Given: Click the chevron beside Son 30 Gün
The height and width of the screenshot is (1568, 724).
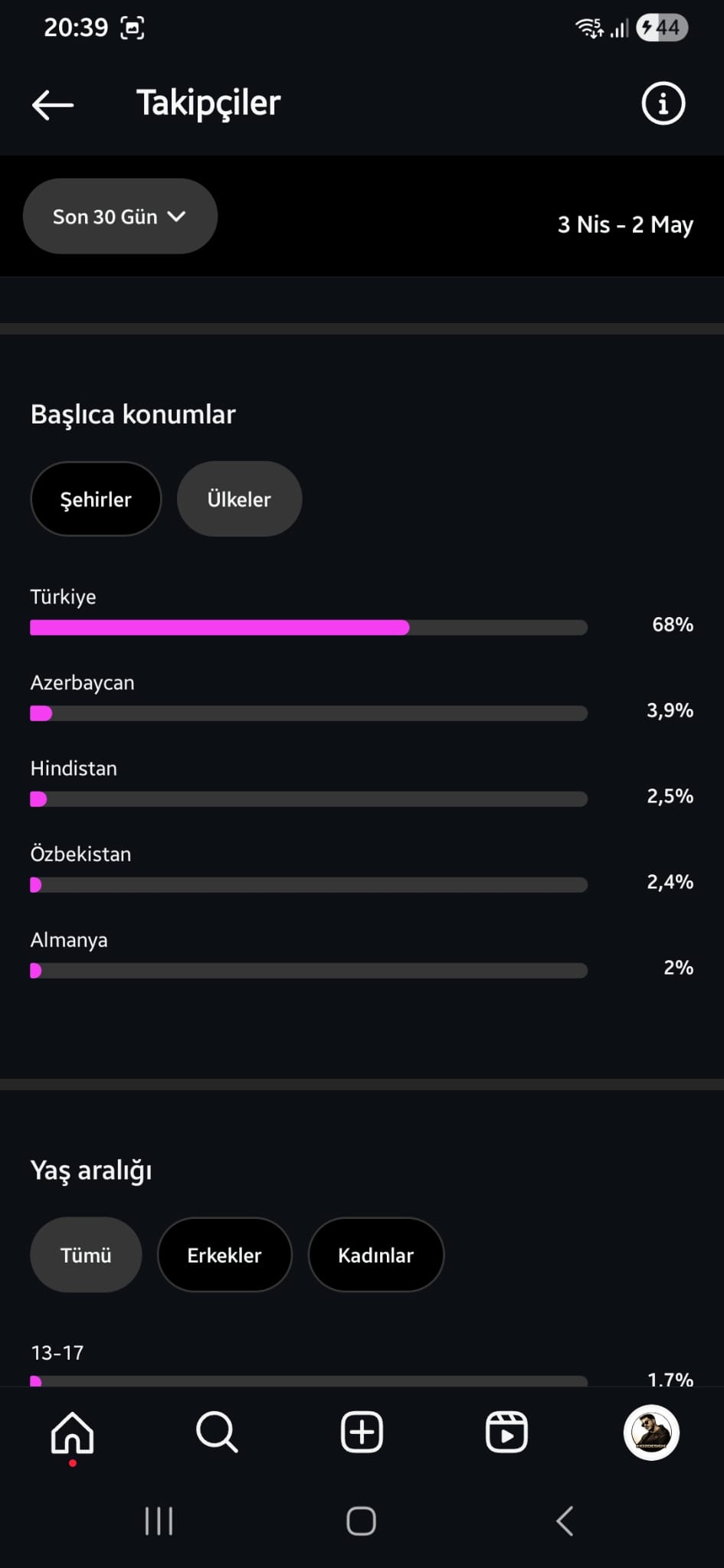Looking at the screenshot, I should 176,217.
